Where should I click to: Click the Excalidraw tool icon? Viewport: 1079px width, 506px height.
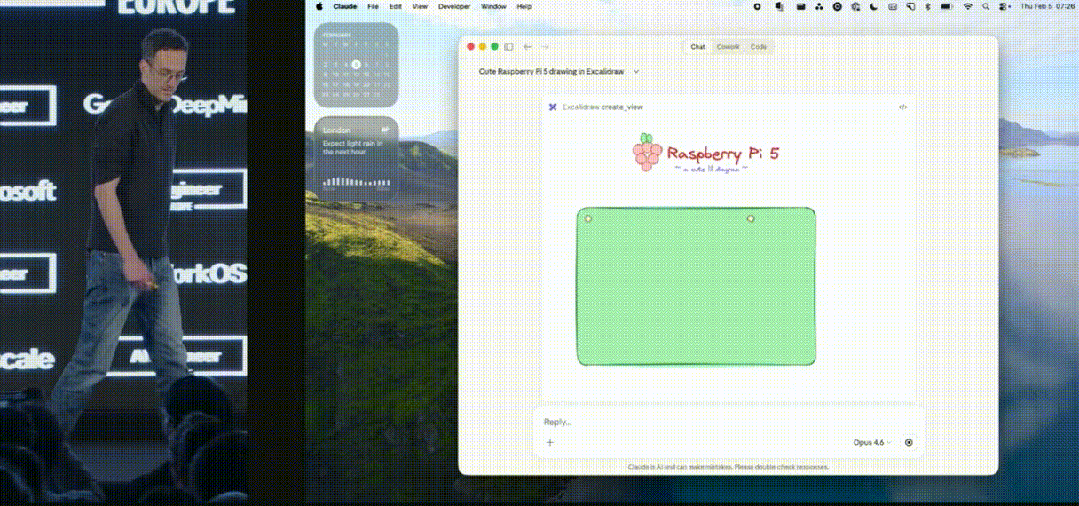click(552, 107)
